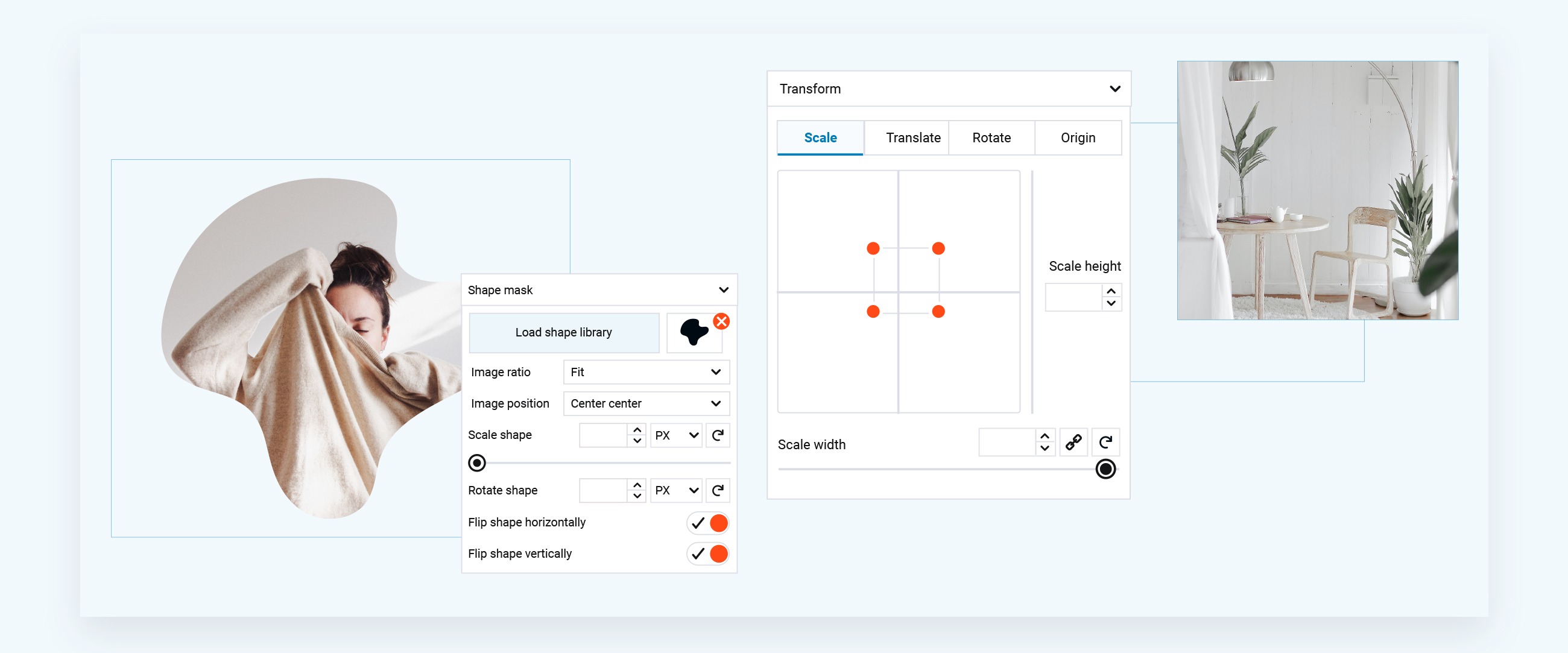
Task: Reset the Scale shape value
Action: [718, 435]
